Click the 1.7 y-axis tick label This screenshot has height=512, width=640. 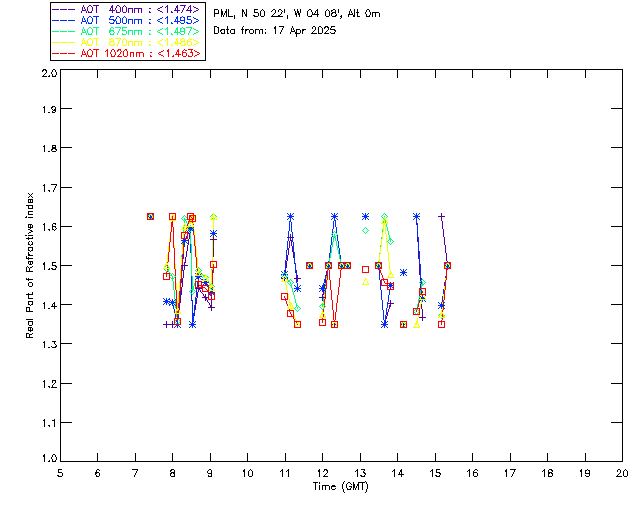click(49, 188)
